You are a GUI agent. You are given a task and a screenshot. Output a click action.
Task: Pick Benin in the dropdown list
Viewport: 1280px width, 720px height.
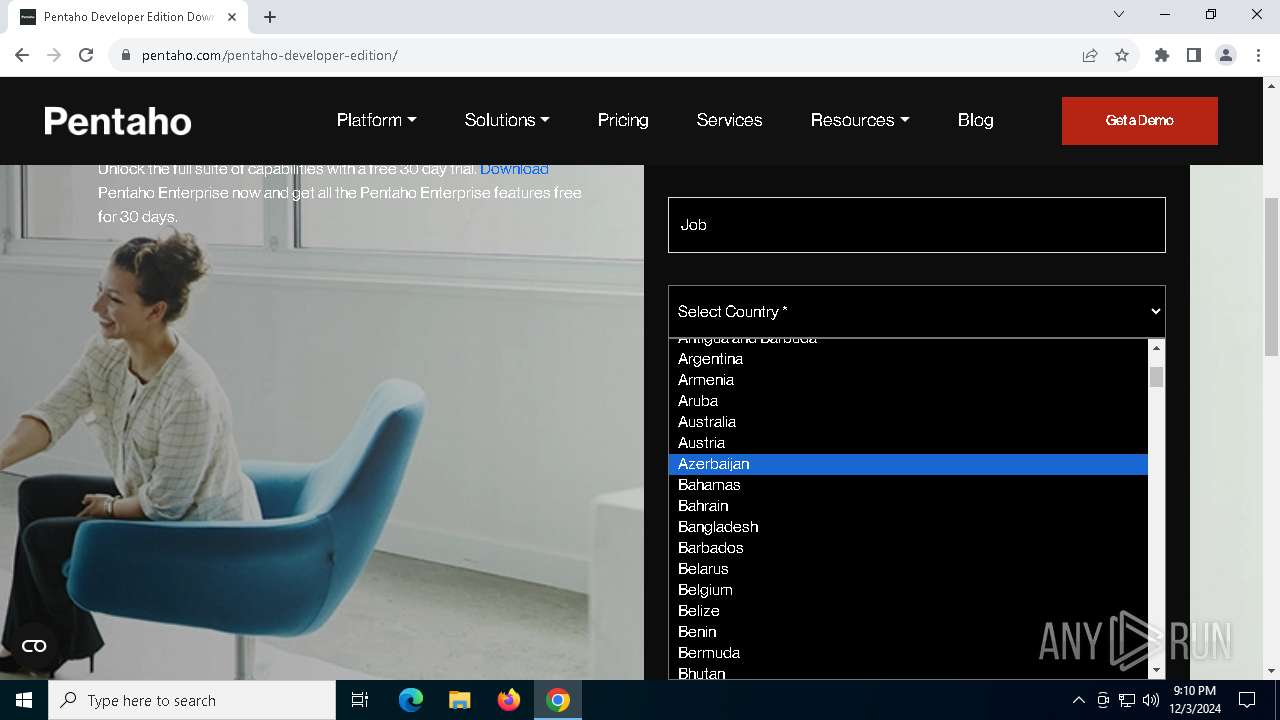click(908, 632)
